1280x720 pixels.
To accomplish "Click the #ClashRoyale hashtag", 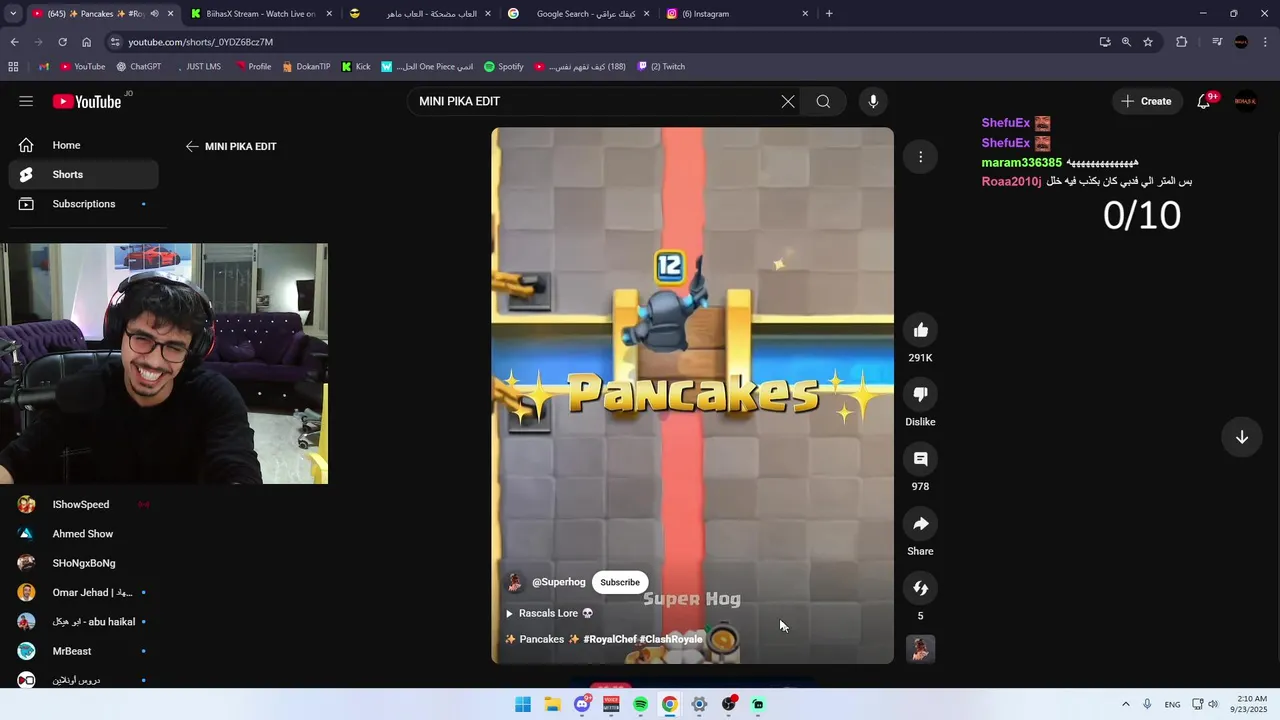I will coord(671,639).
